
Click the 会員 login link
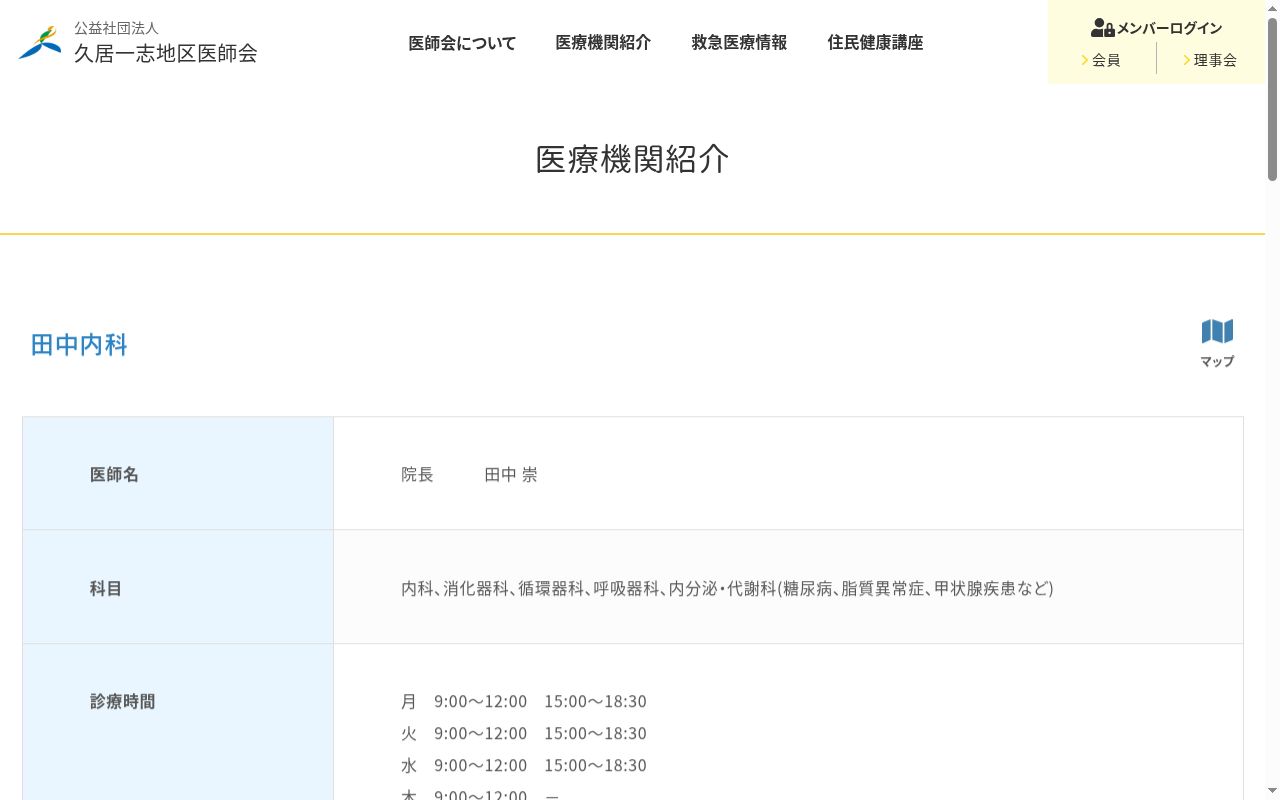[1101, 60]
